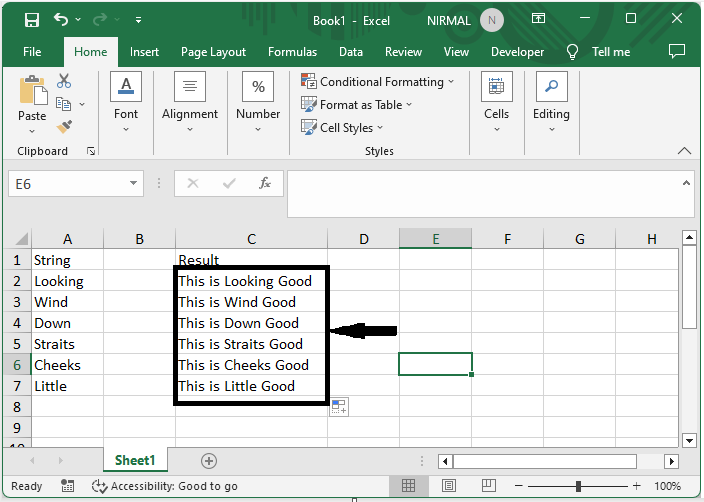Open the Editing group search icon
Screen dimensions: 704x502
[551, 87]
